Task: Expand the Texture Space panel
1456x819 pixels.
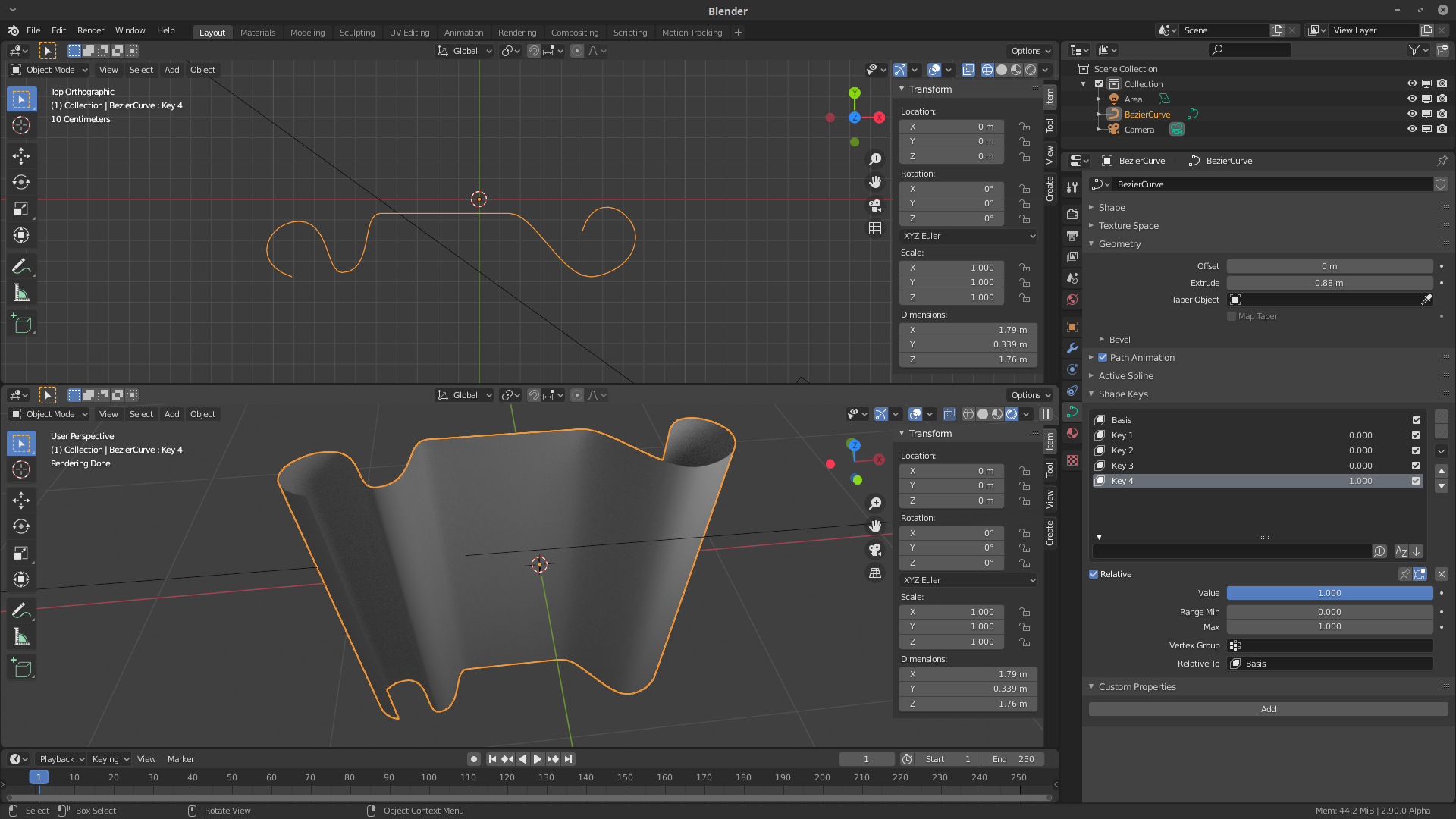Action: pos(1128,225)
